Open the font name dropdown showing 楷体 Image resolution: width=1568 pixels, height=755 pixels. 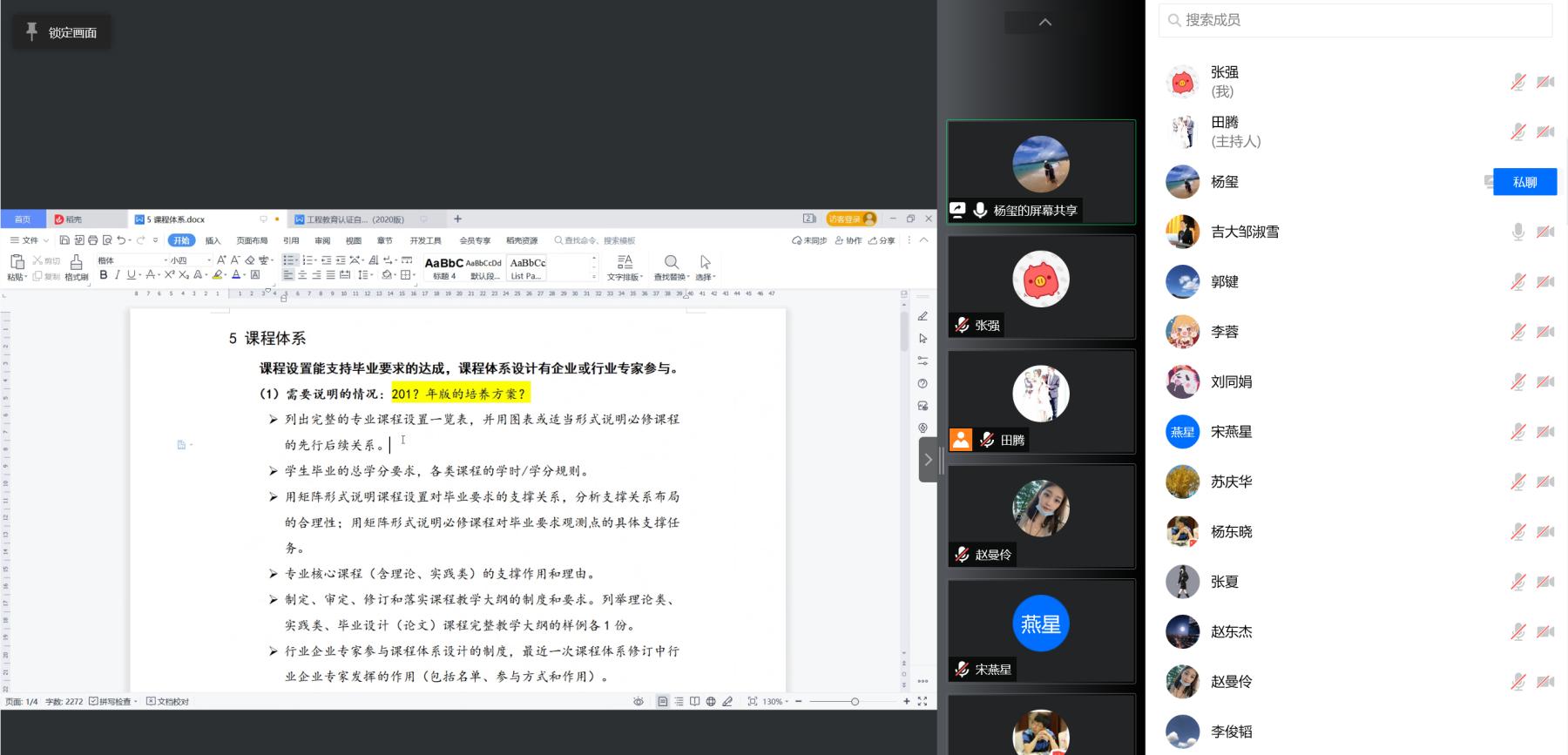(131, 260)
